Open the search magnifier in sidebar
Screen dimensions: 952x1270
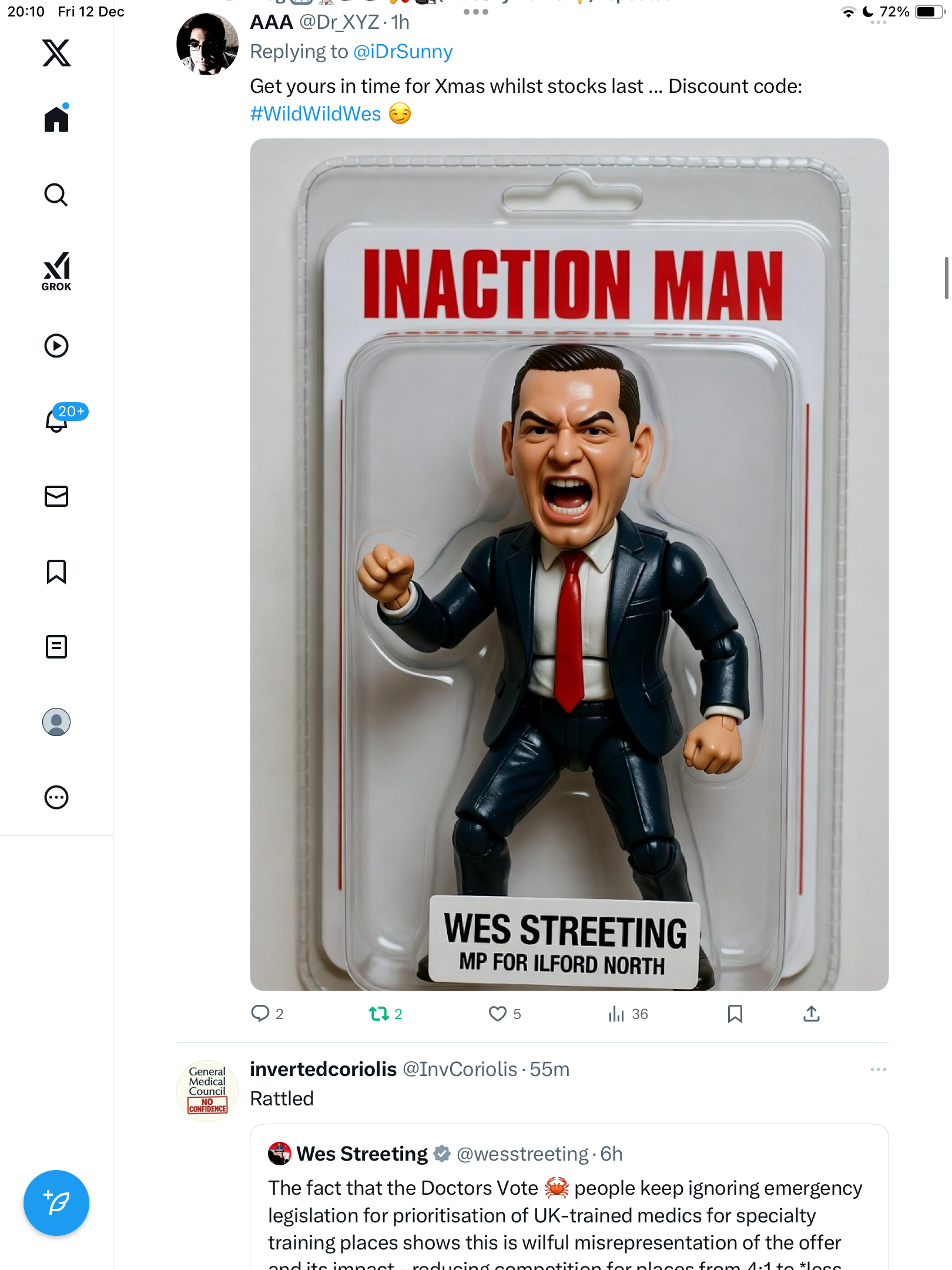point(56,195)
